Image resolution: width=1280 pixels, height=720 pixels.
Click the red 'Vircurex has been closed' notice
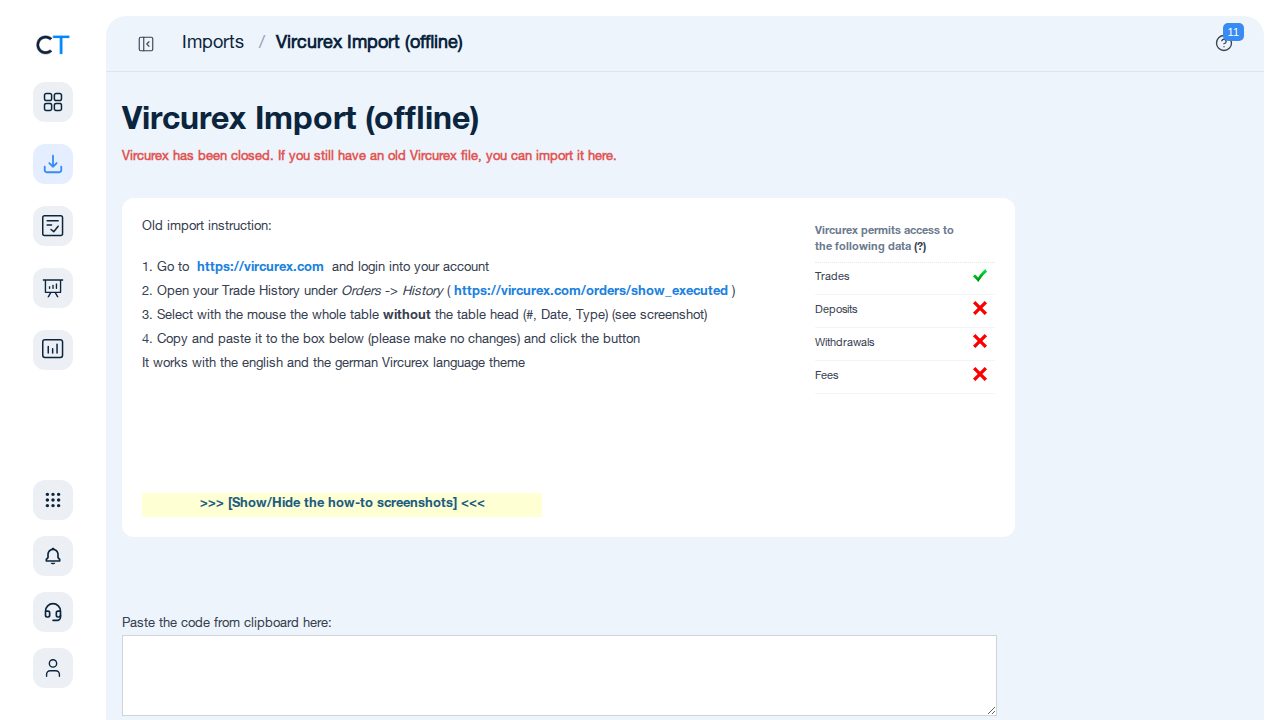click(x=369, y=156)
